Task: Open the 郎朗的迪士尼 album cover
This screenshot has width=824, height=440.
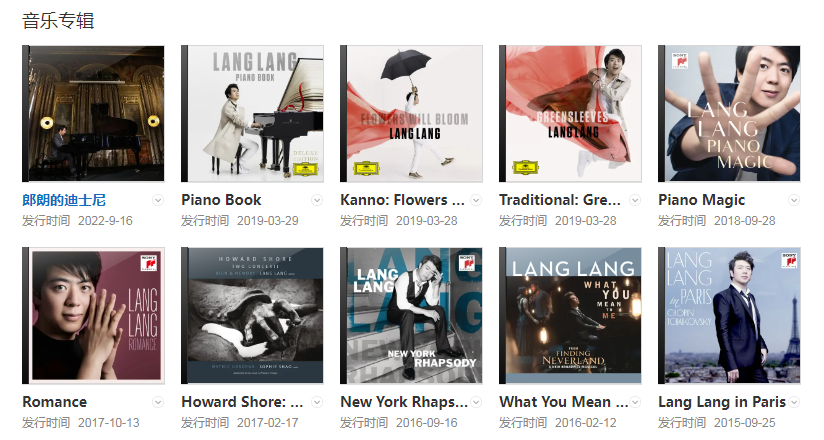Action: pyautogui.click(x=93, y=114)
